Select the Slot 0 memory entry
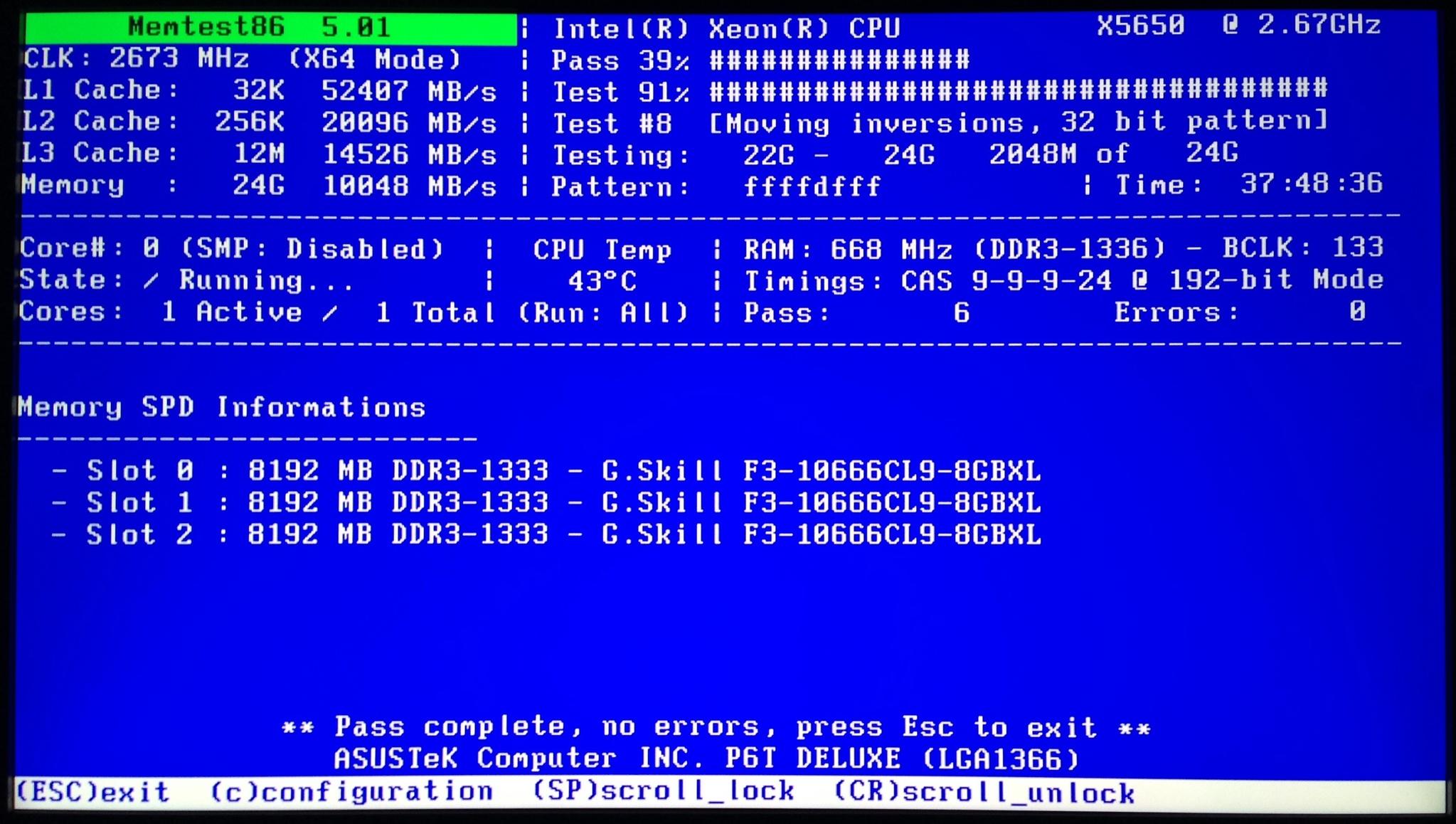 pos(546,471)
